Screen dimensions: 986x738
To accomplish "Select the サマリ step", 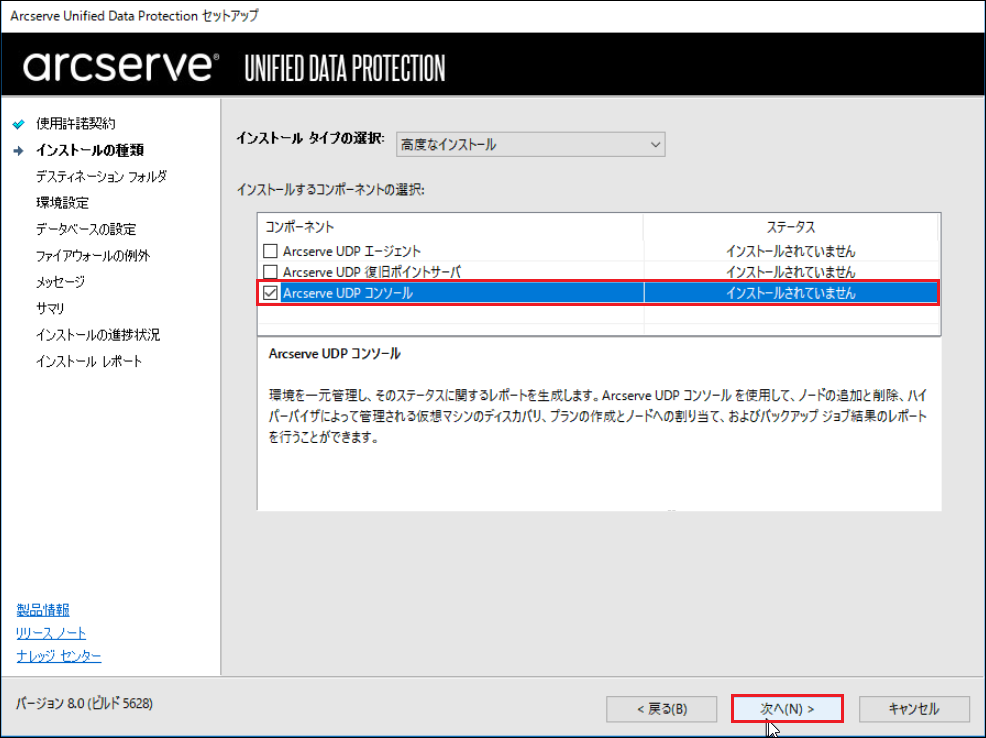I will pyautogui.click(x=50, y=309).
